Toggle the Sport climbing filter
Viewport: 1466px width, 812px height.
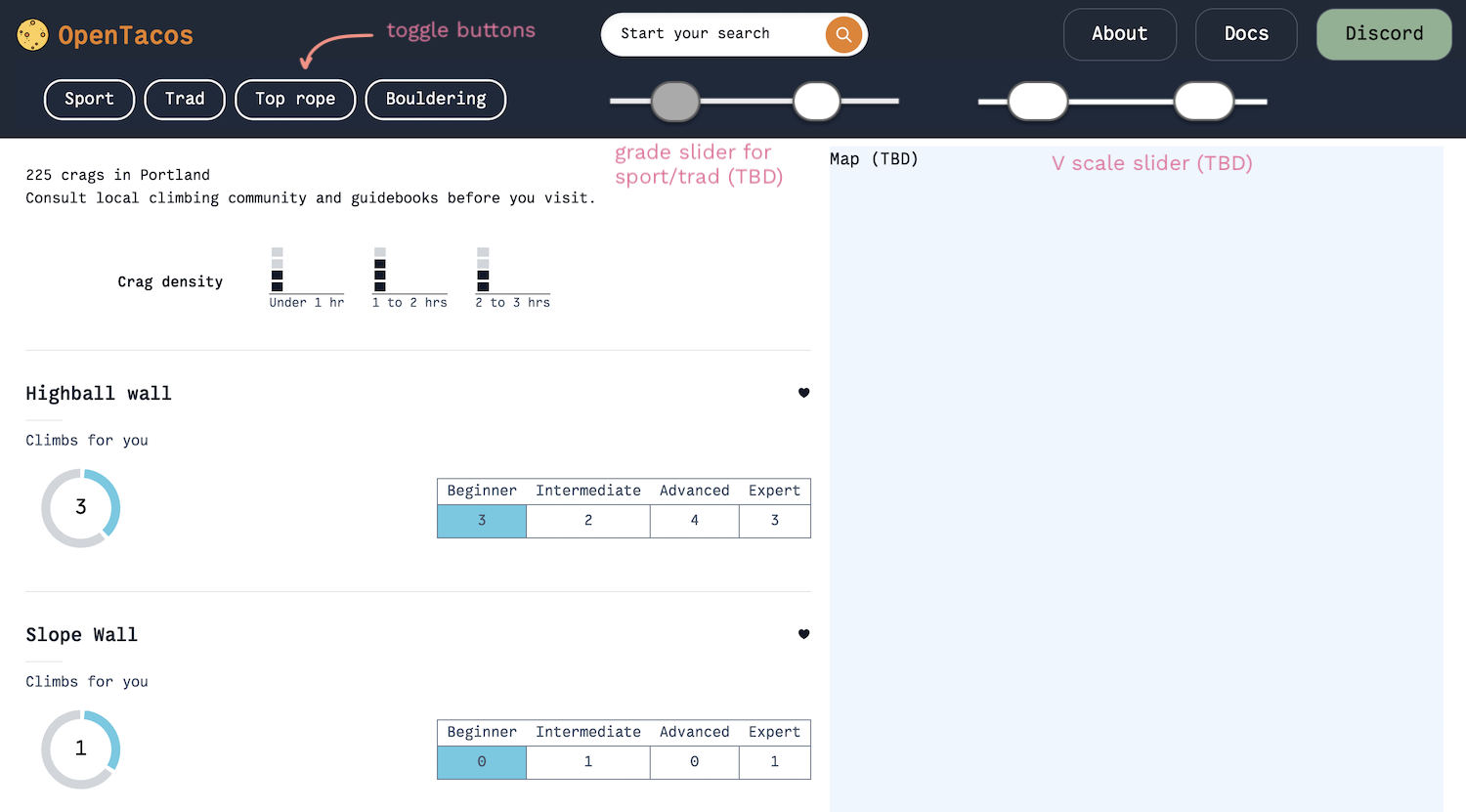coord(89,99)
